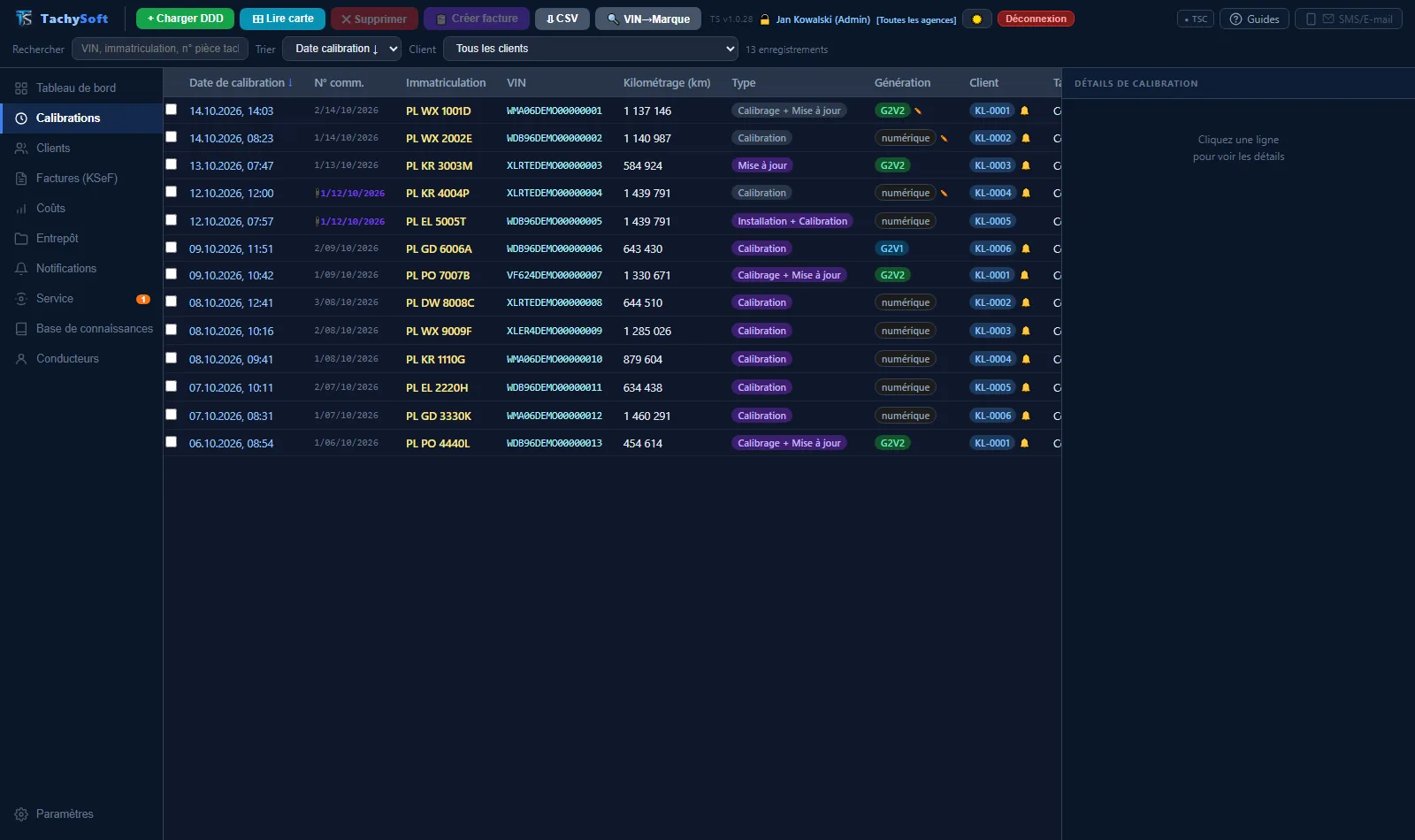This screenshot has width=1415, height=840.
Task: Click the Lire carte button
Action: point(283,19)
